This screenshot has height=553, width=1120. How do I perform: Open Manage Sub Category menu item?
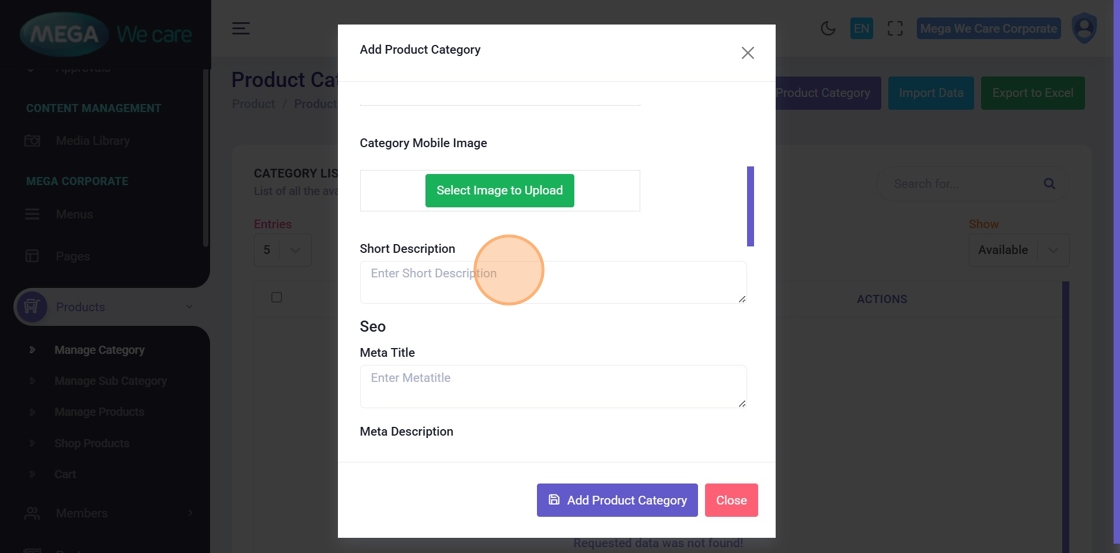point(110,381)
